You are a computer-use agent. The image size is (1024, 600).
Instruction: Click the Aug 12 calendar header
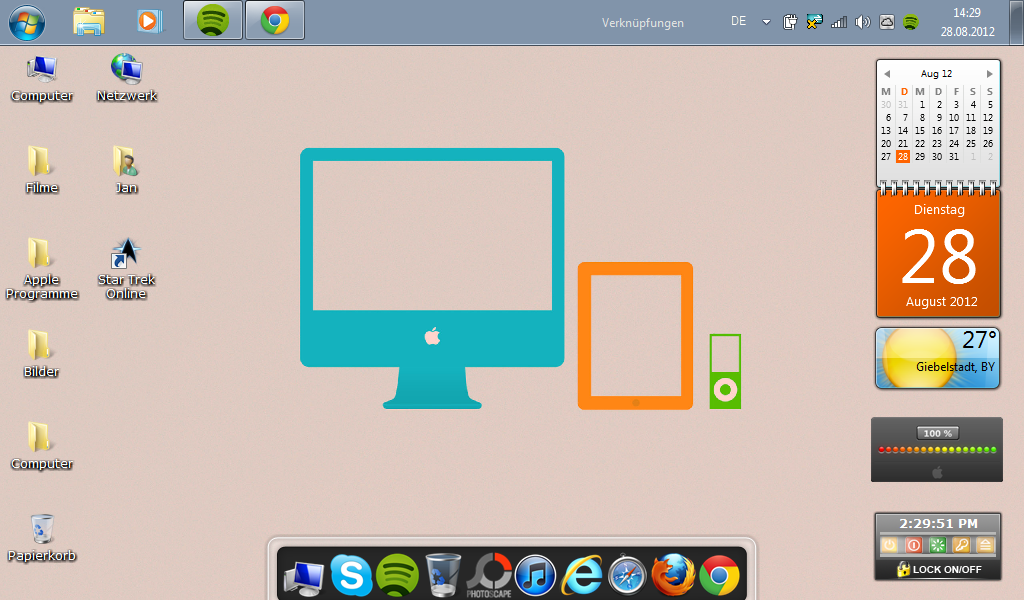pyautogui.click(x=936, y=74)
